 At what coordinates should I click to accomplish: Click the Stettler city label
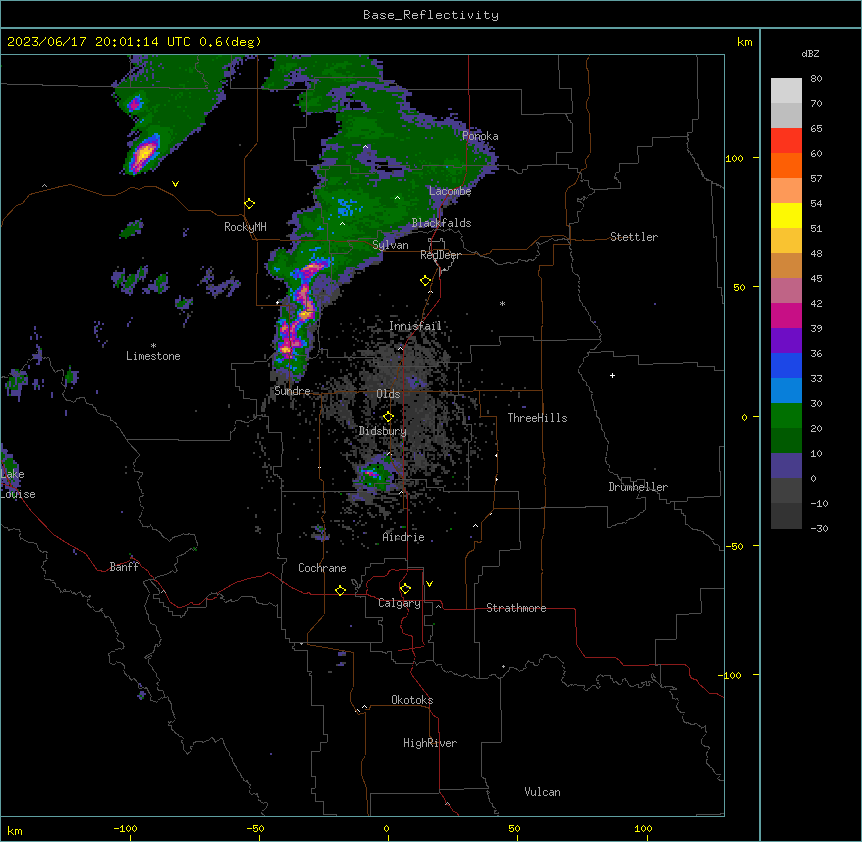[634, 237]
